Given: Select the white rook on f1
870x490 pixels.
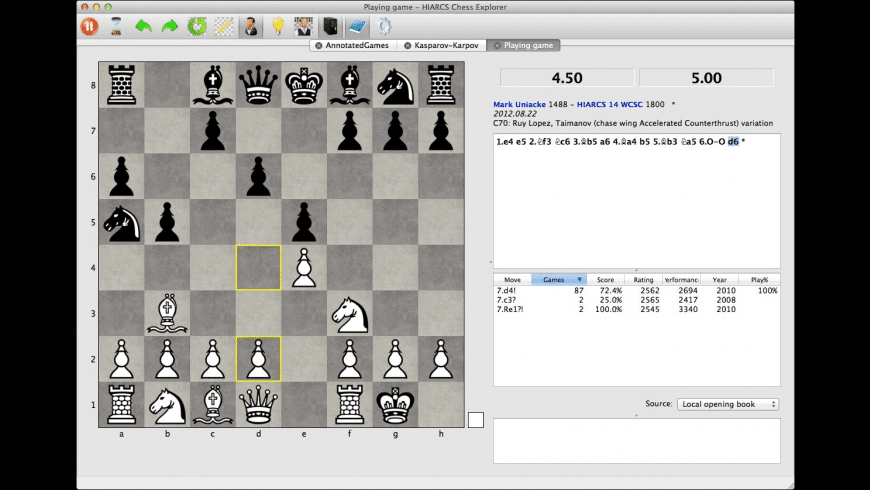Looking at the screenshot, I should coord(350,405).
